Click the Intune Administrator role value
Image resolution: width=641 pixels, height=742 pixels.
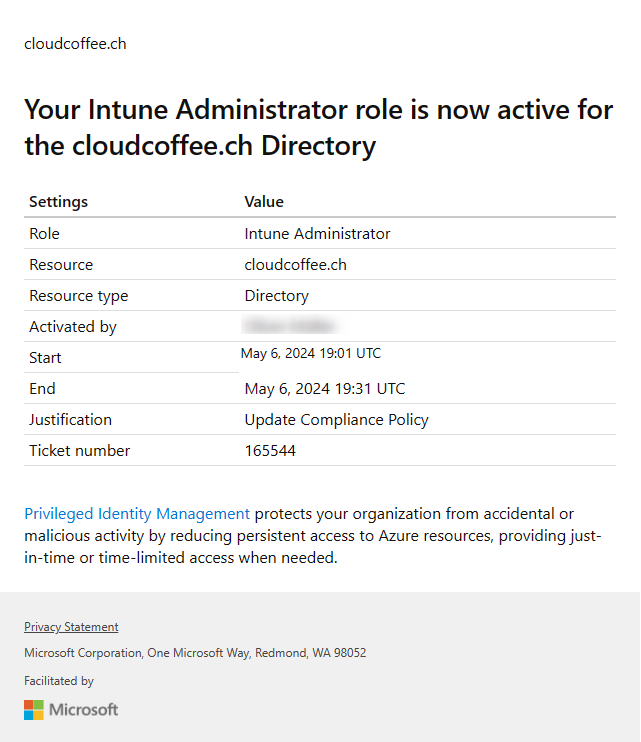(317, 234)
